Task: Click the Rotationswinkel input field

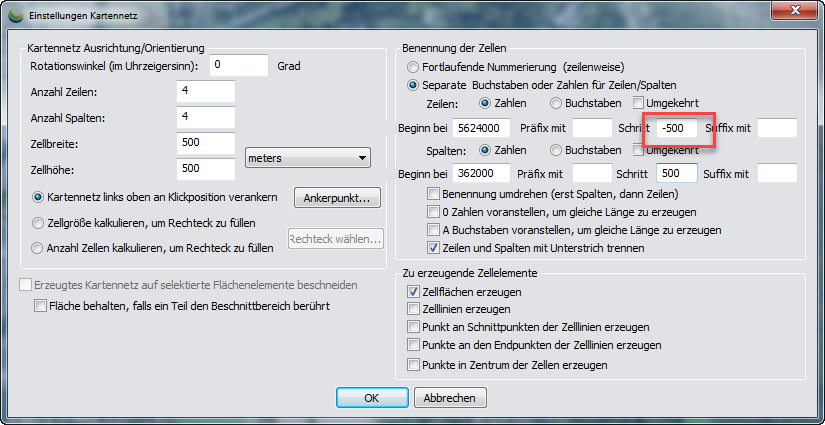Action: pyautogui.click(x=239, y=66)
